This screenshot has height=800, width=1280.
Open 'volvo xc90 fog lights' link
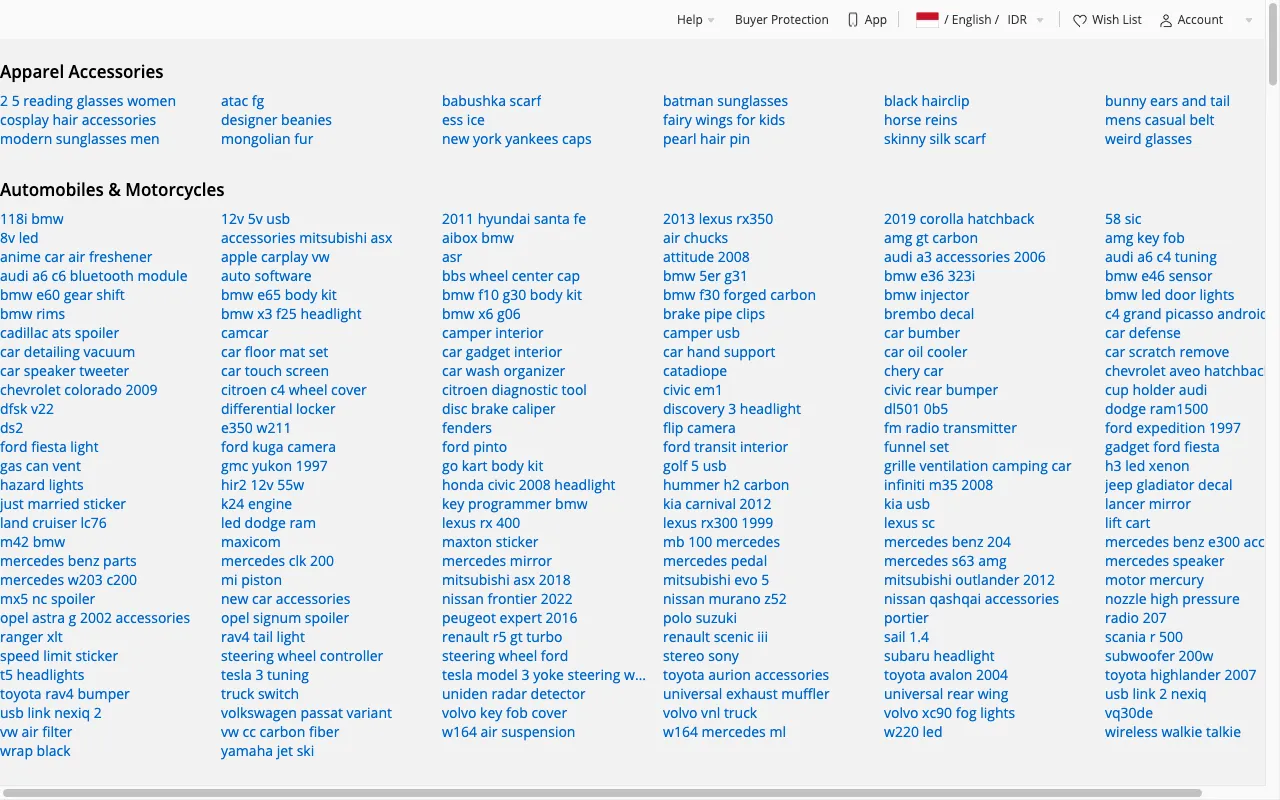[949, 713]
